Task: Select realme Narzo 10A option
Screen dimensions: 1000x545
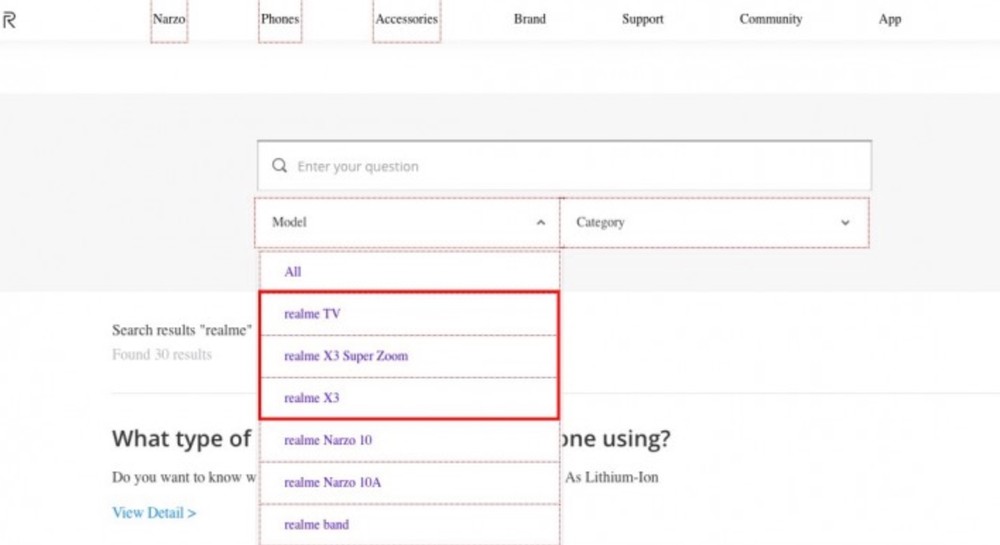Action: pos(332,482)
